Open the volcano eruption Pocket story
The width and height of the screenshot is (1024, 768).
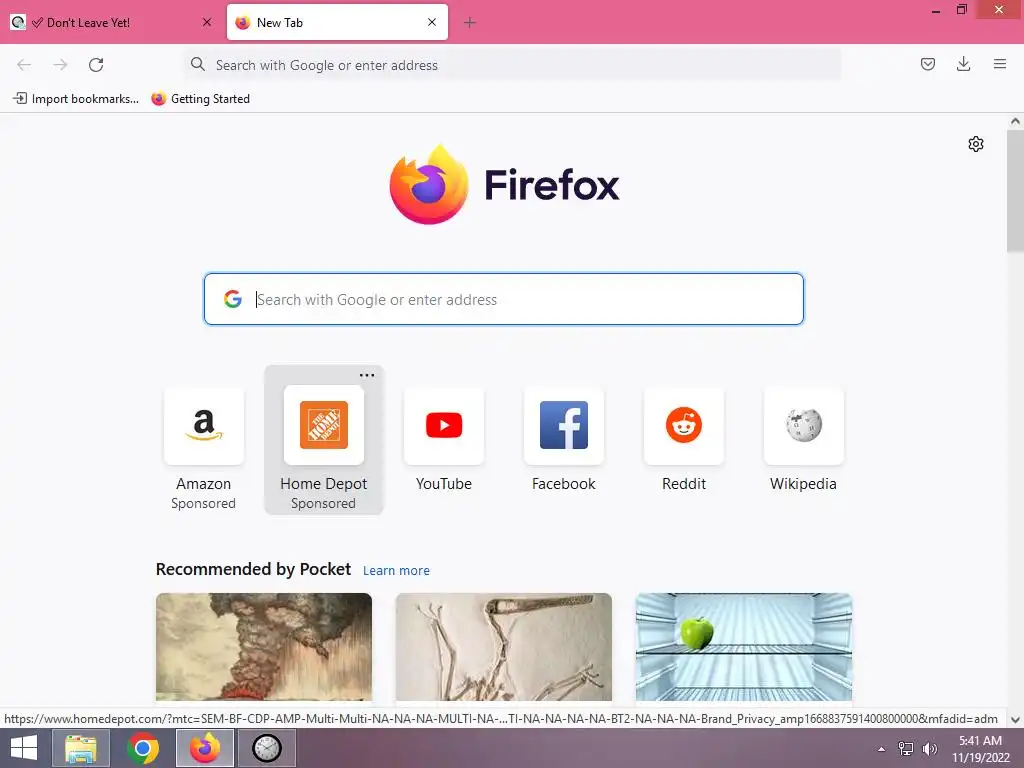click(x=264, y=647)
